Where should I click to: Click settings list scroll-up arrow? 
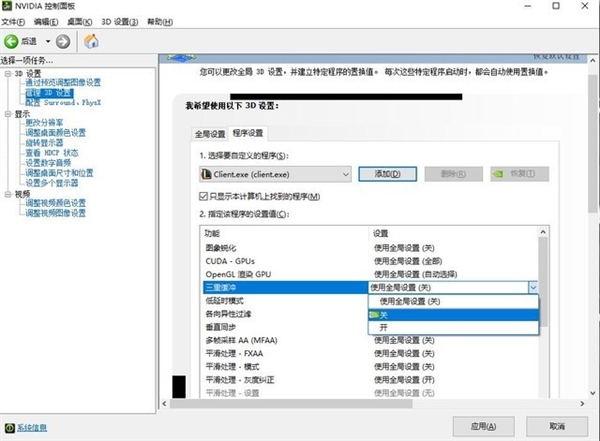543,232
